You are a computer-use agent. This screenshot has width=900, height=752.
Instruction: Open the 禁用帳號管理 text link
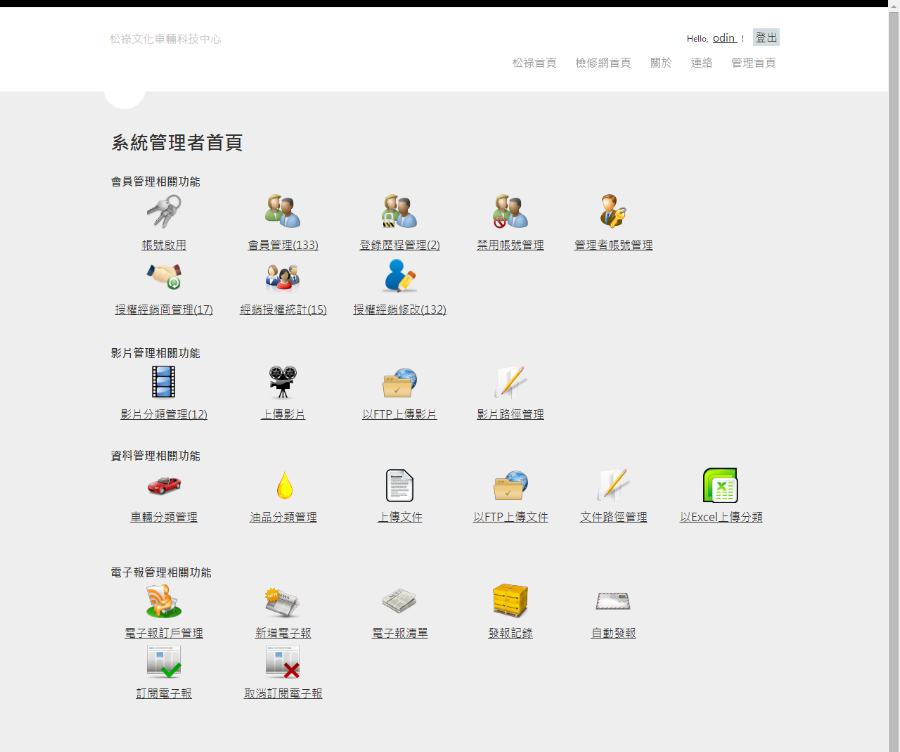coord(510,245)
